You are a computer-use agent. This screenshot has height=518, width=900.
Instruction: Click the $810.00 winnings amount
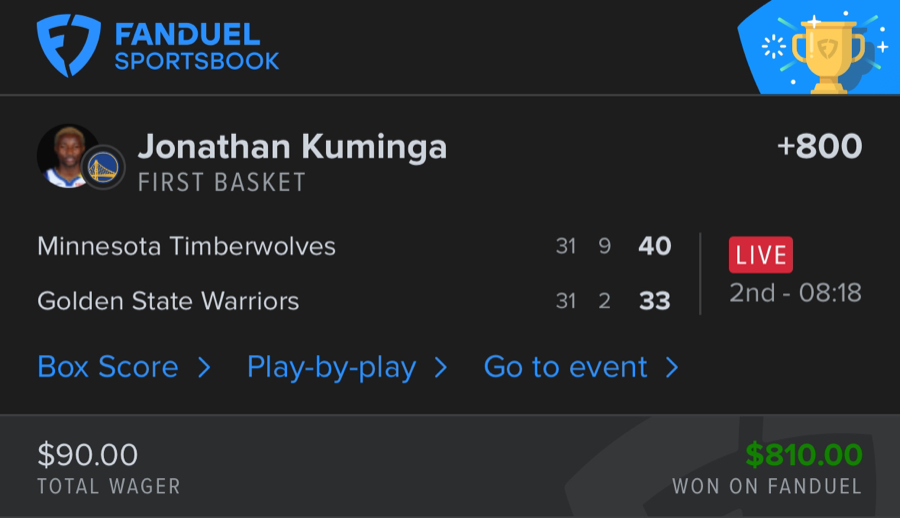click(x=804, y=456)
